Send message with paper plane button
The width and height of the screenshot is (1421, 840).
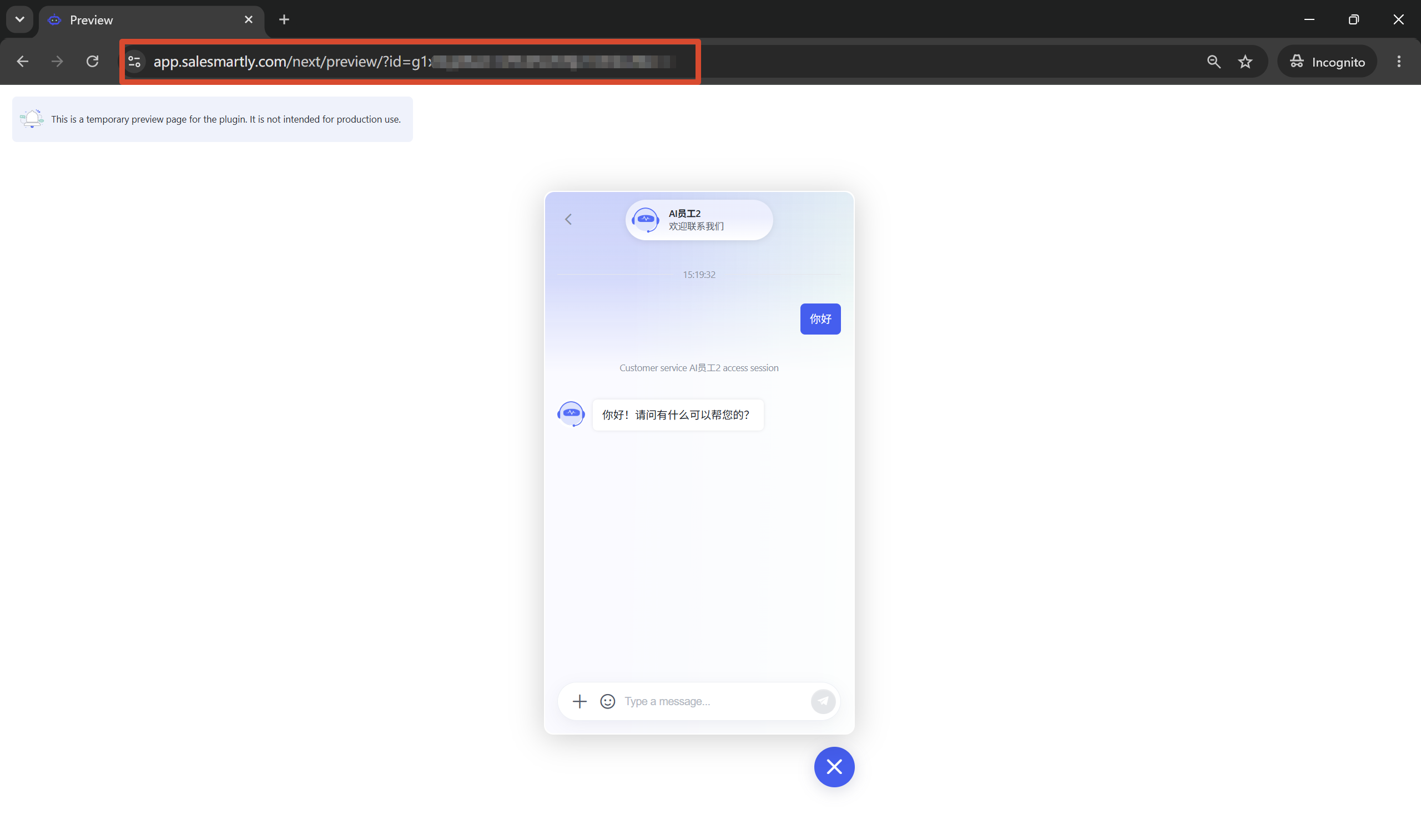(823, 701)
